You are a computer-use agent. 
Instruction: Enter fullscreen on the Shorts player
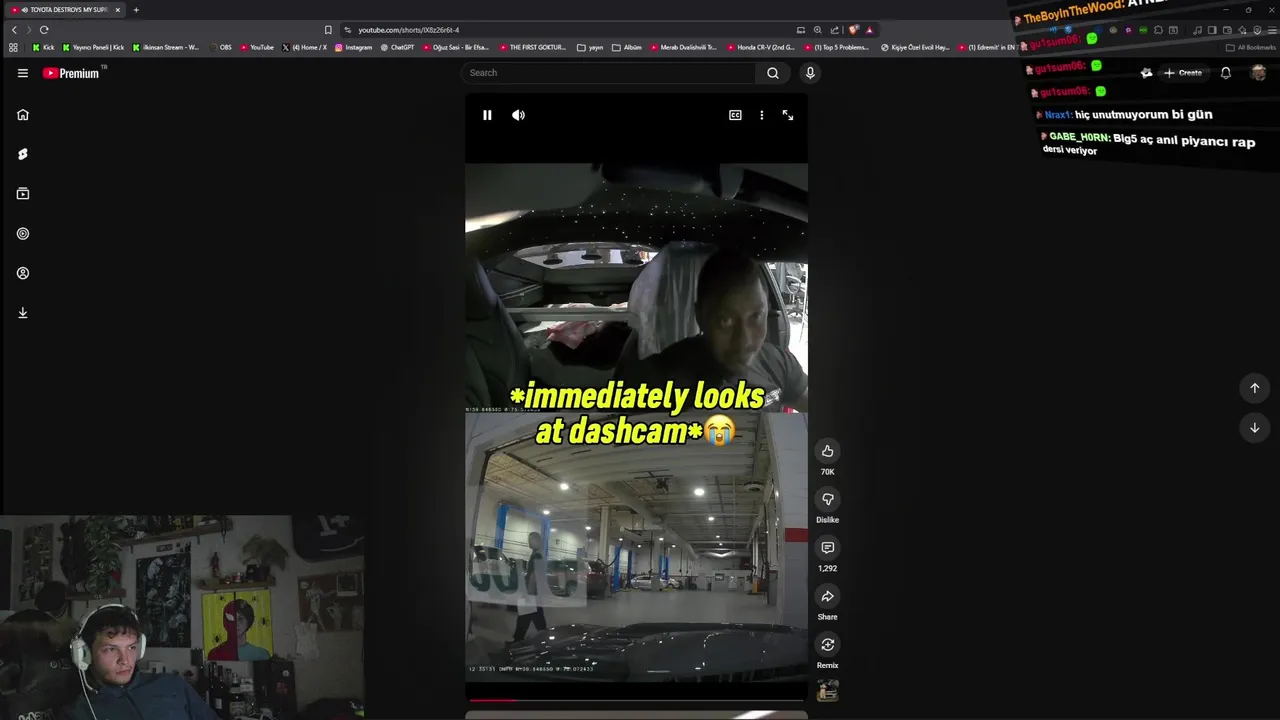[x=788, y=115]
